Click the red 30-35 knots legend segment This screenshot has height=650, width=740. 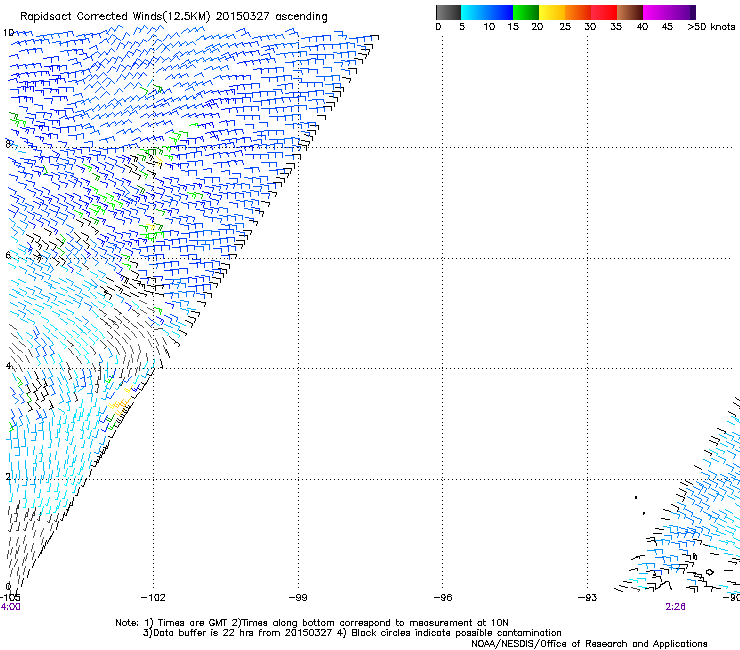click(604, 12)
